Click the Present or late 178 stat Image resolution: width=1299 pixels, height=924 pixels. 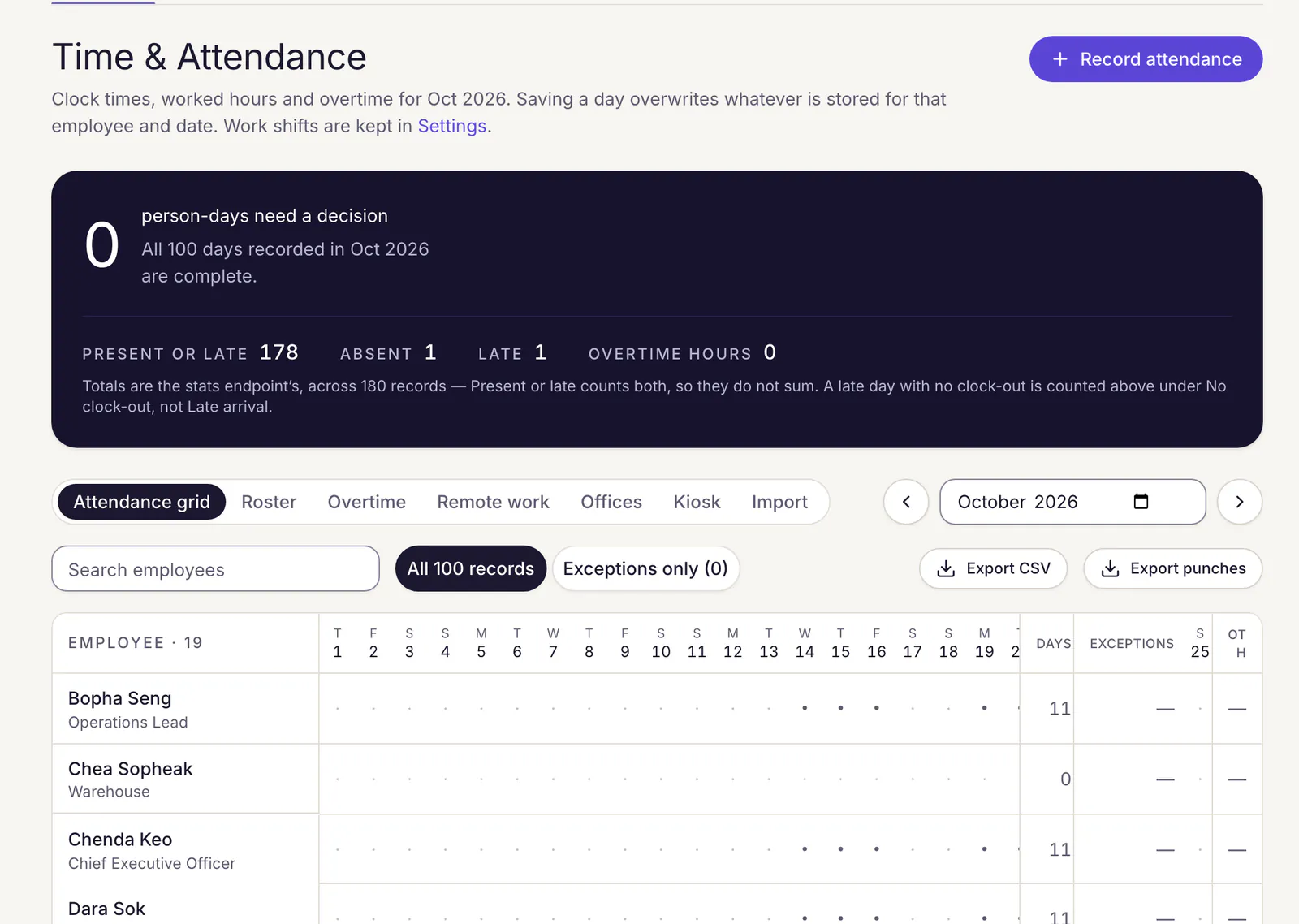190,352
